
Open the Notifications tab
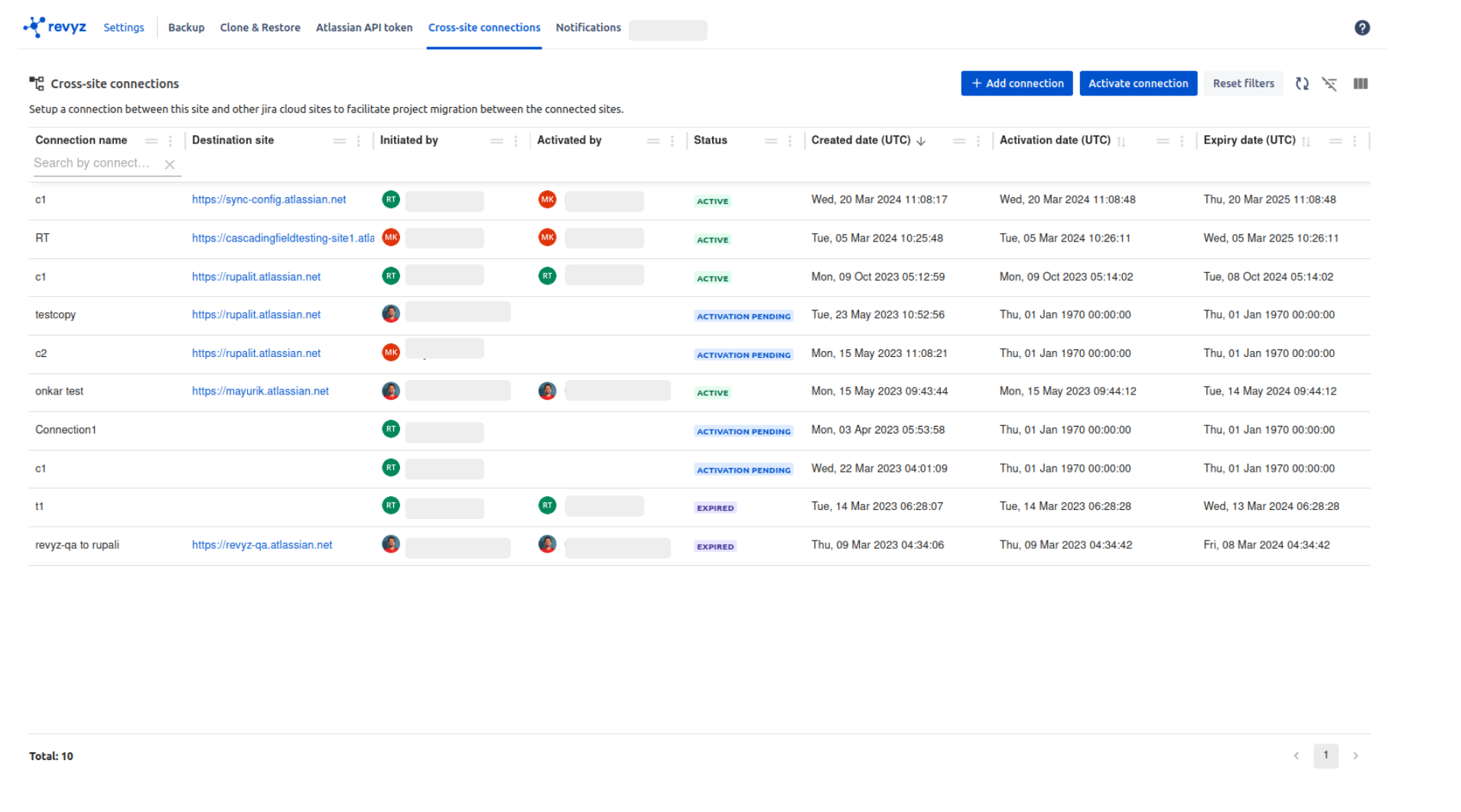[588, 28]
